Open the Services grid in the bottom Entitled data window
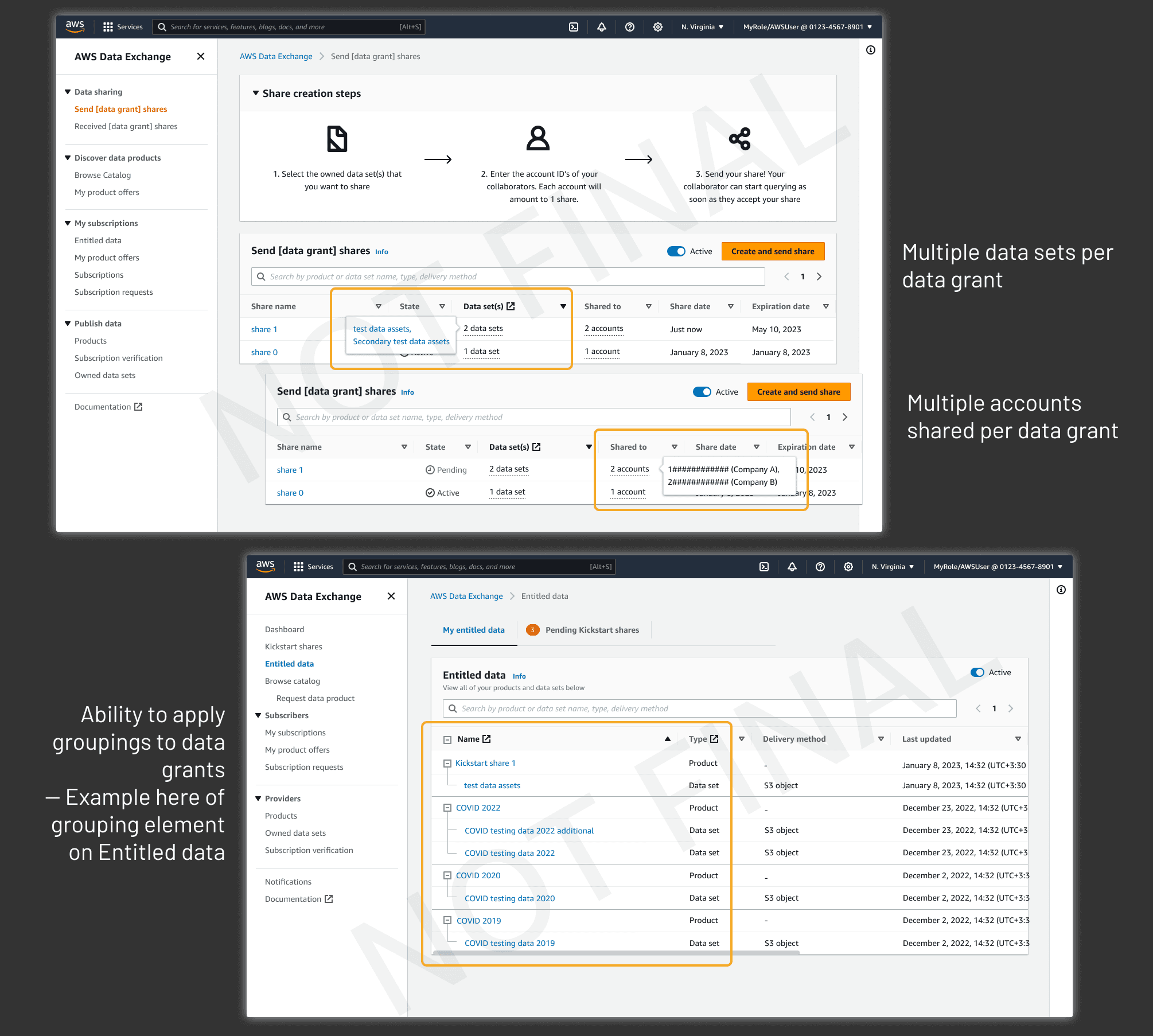 pyautogui.click(x=298, y=567)
